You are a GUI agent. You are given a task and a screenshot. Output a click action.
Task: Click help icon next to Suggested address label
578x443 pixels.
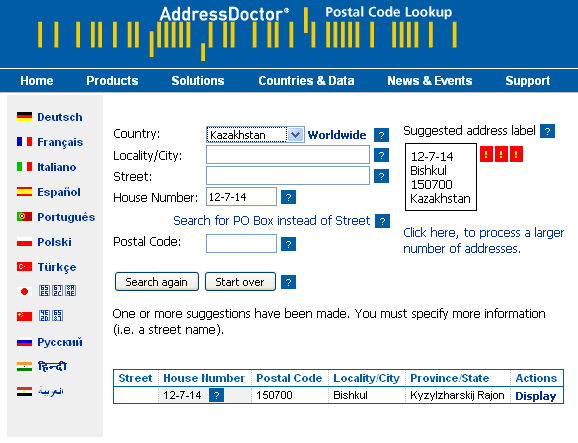[547, 131]
